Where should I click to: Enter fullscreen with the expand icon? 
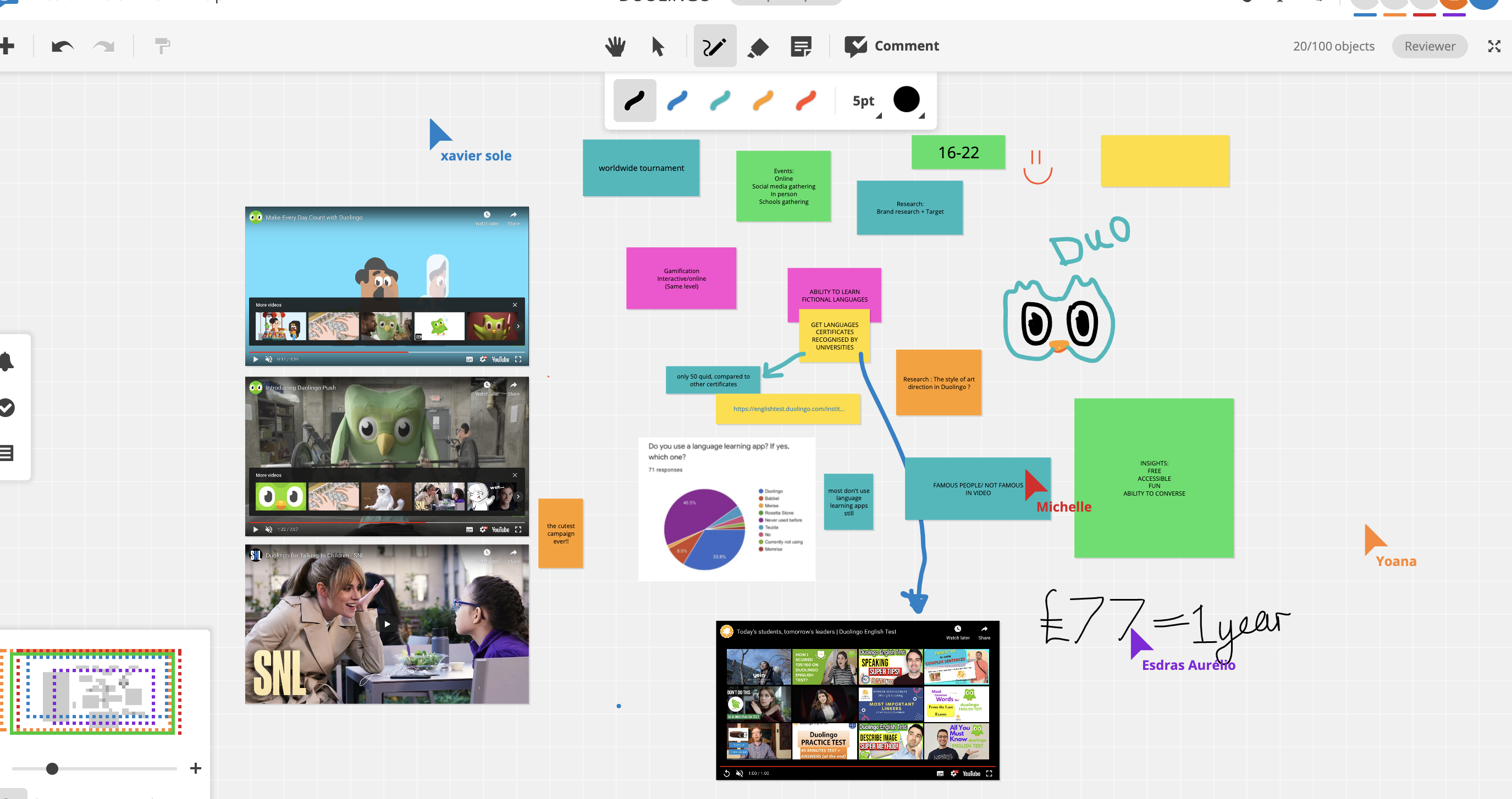click(1494, 46)
